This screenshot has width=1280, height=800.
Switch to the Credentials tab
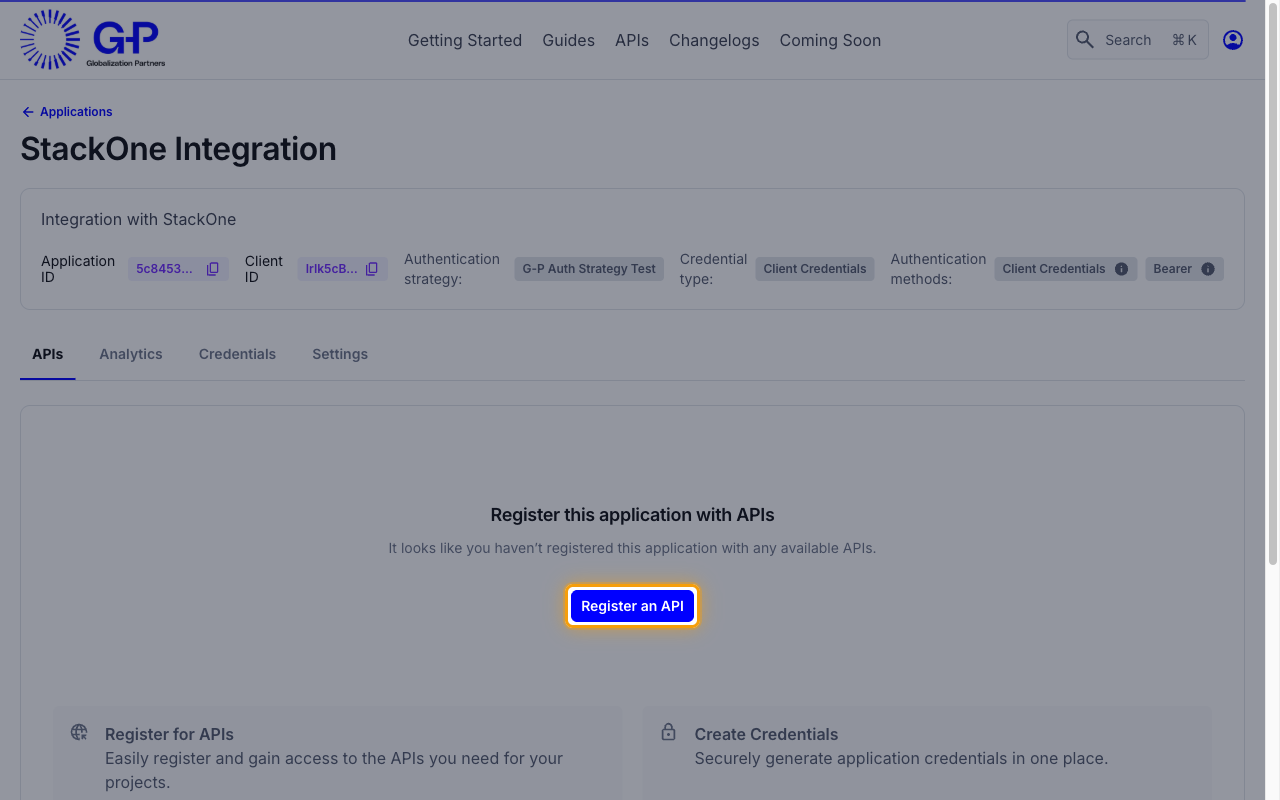(x=237, y=354)
